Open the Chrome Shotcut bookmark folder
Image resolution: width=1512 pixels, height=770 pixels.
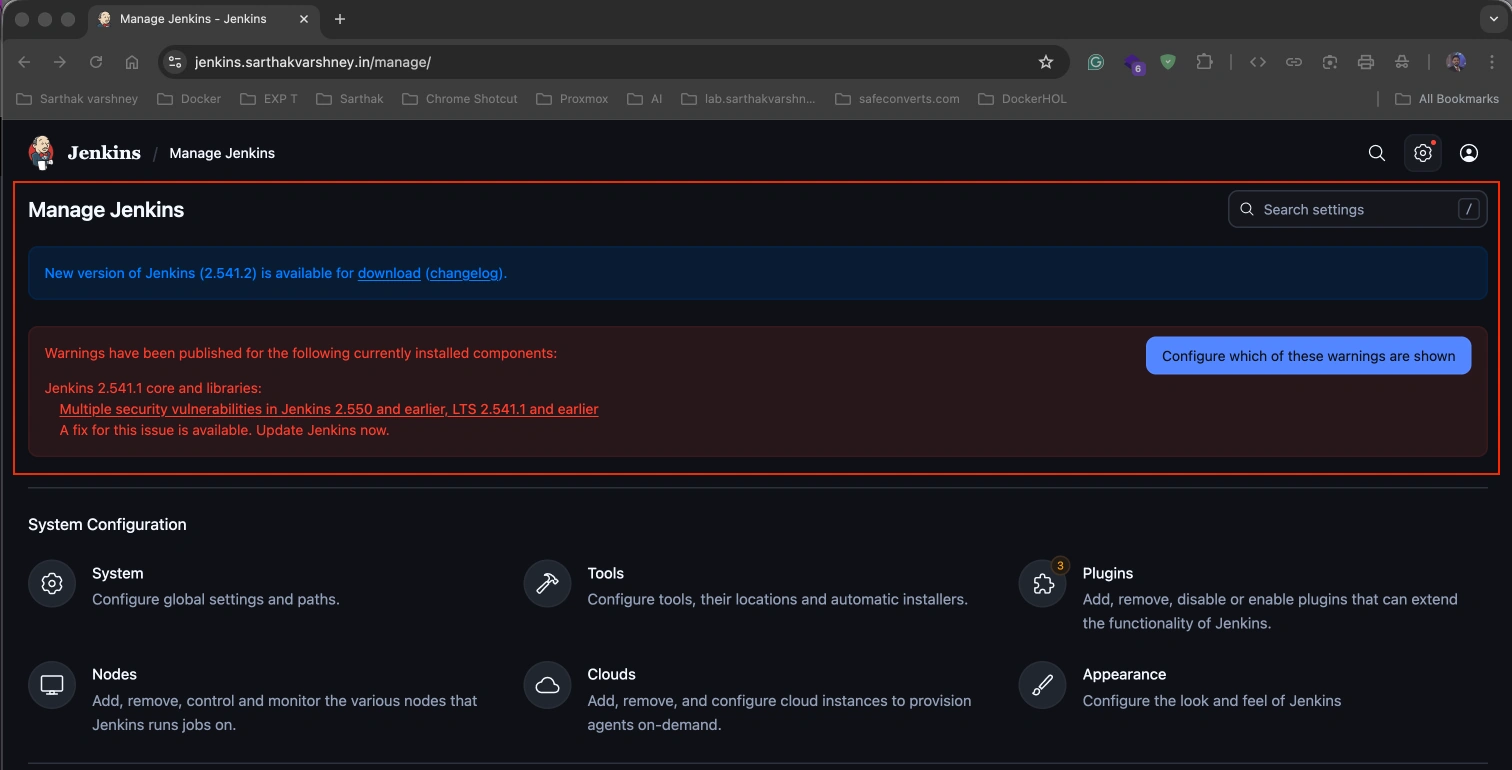point(460,99)
